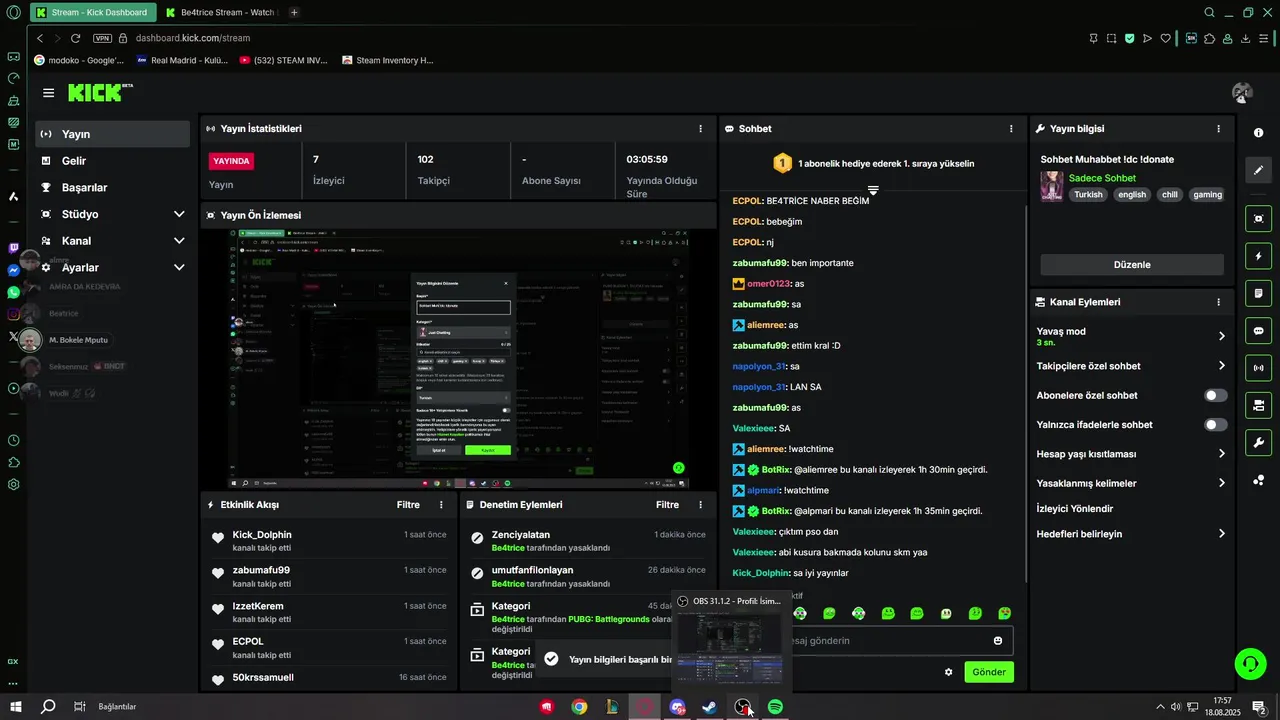Open Messenger in the Opera sidebar
1280x720 pixels.
(13, 270)
